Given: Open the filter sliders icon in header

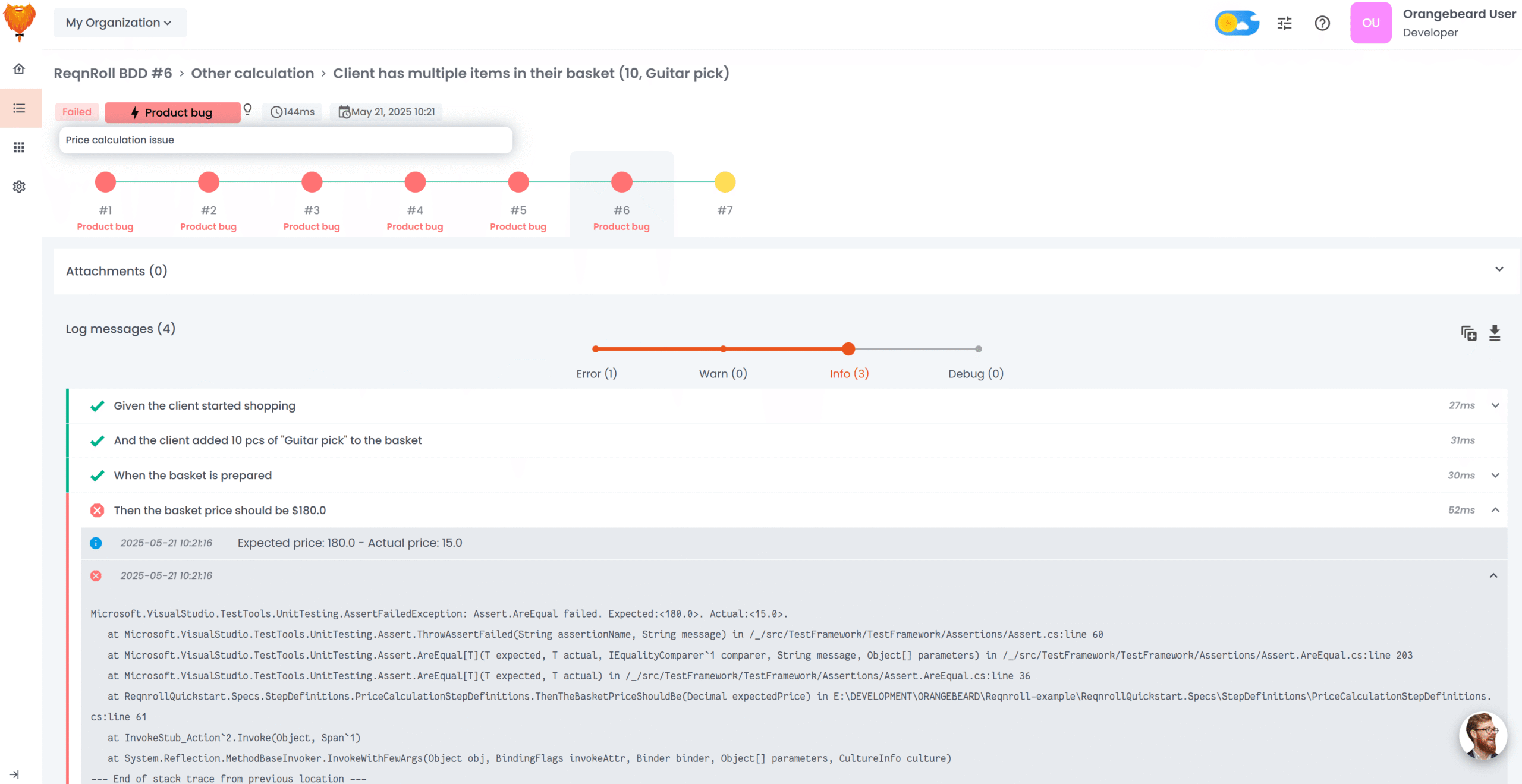Looking at the screenshot, I should point(1285,23).
